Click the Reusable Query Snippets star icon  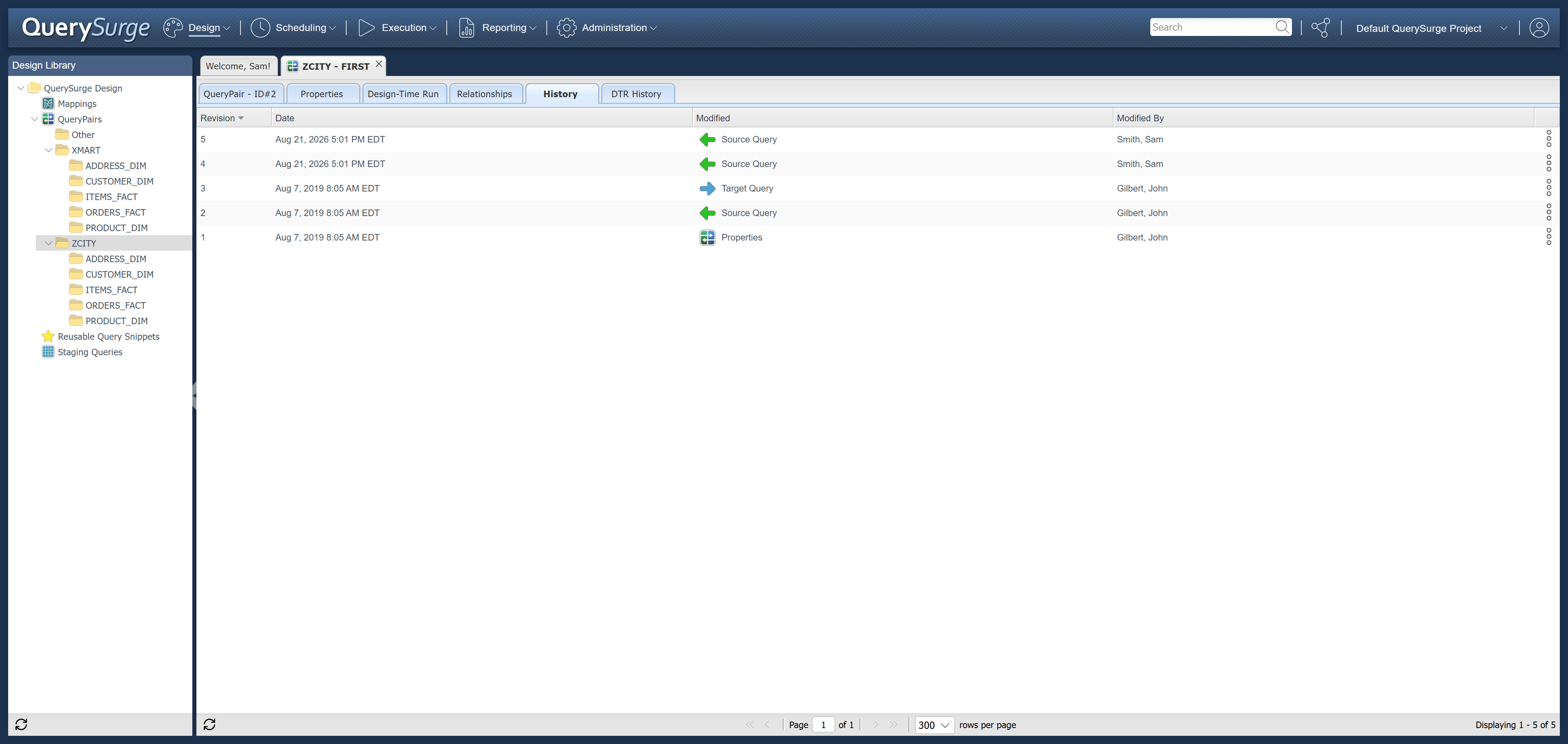point(48,336)
